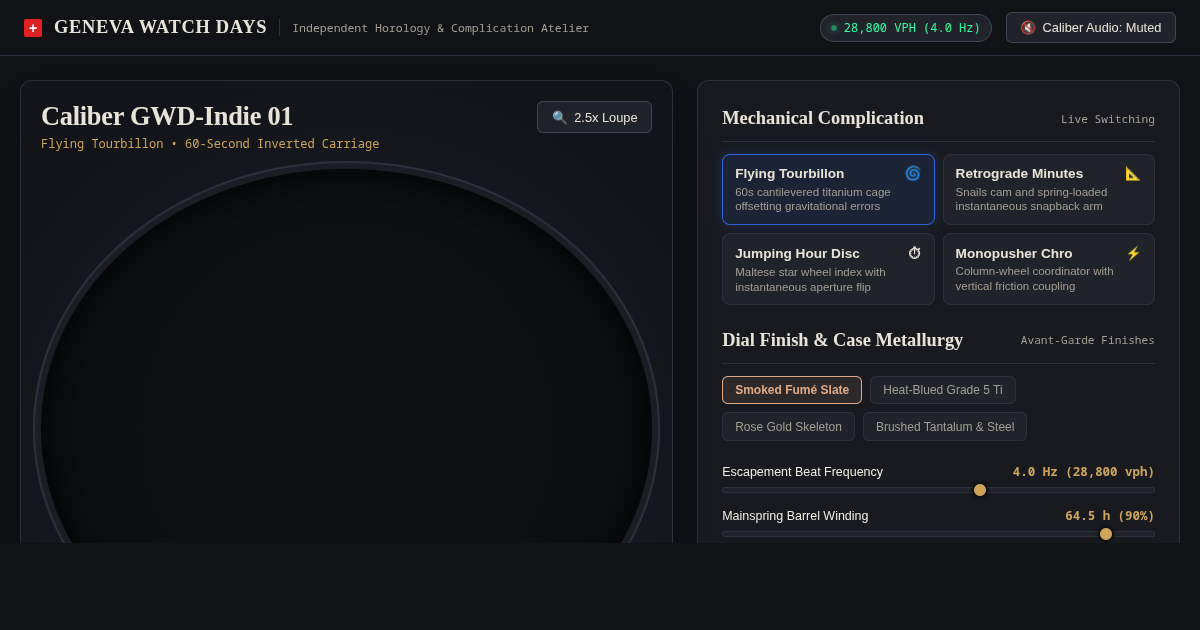The height and width of the screenshot is (630, 1200).
Task: Click the '4.0 Hz (28,800 vph)' frequency value
Action: click(x=1084, y=472)
